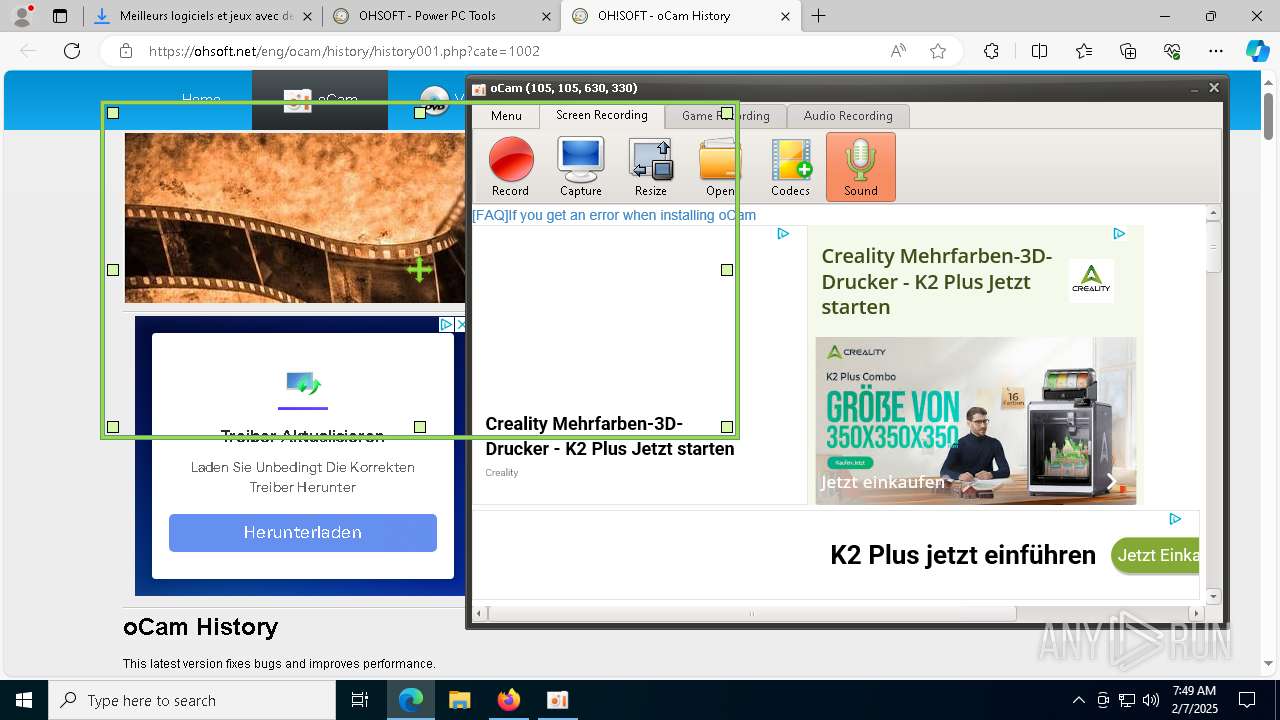1280x720 pixels.
Task: Switch to the Game Recording tab
Action: (725, 116)
